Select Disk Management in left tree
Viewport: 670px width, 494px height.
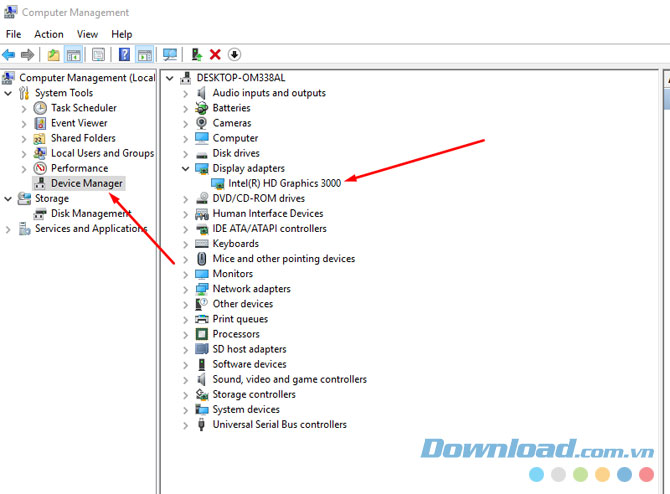point(90,213)
